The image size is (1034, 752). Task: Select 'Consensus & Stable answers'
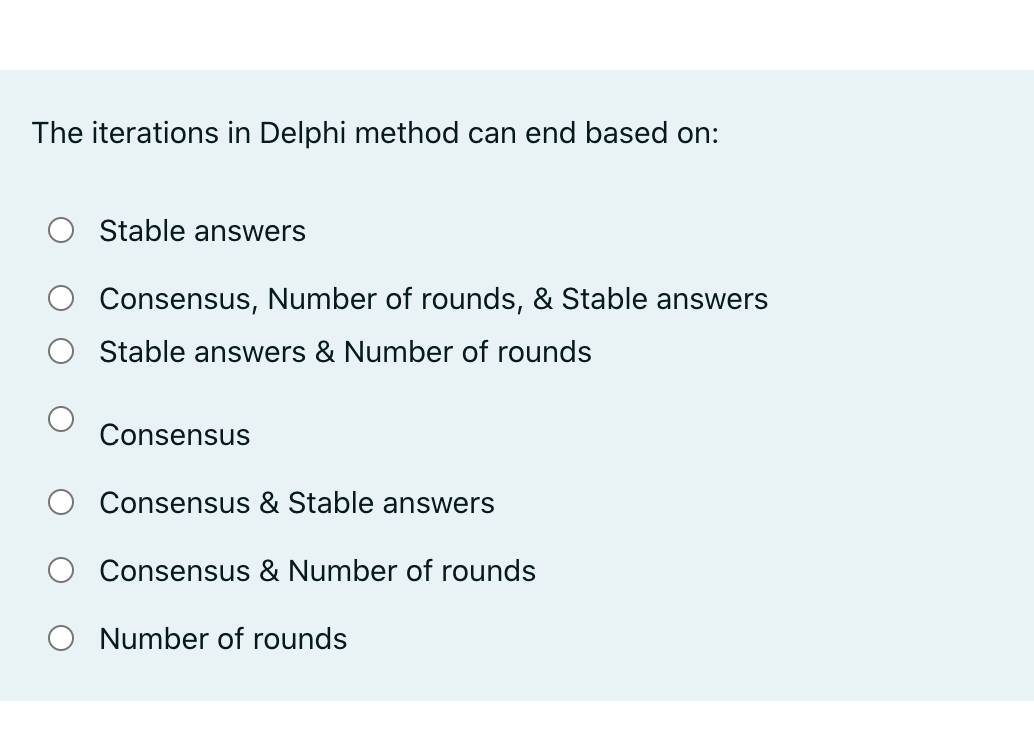coord(61,502)
